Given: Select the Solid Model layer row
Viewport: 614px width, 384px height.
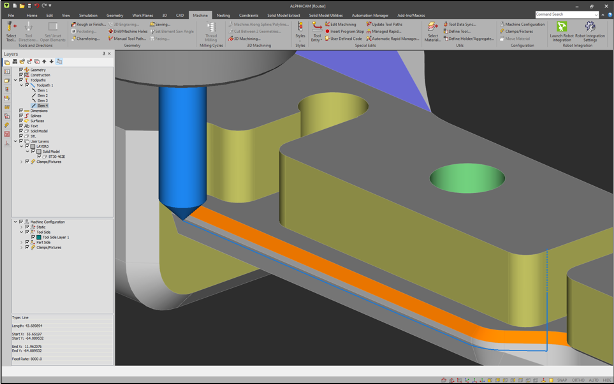Looking at the screenshot, I should (x=36, y=131).
